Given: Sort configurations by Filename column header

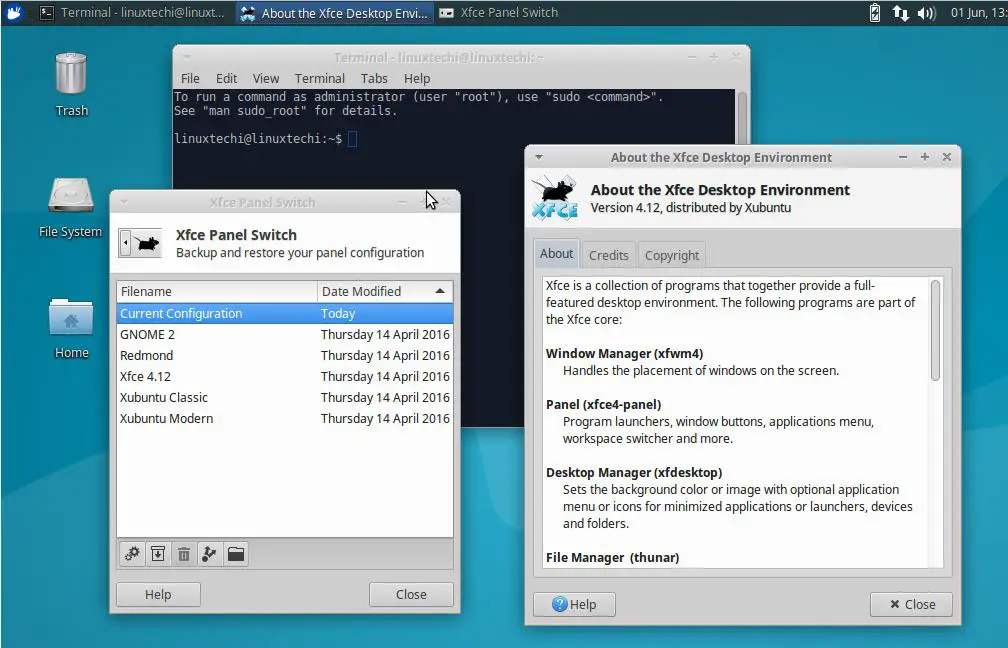Looking at the screenshot, I should (217, 291).
